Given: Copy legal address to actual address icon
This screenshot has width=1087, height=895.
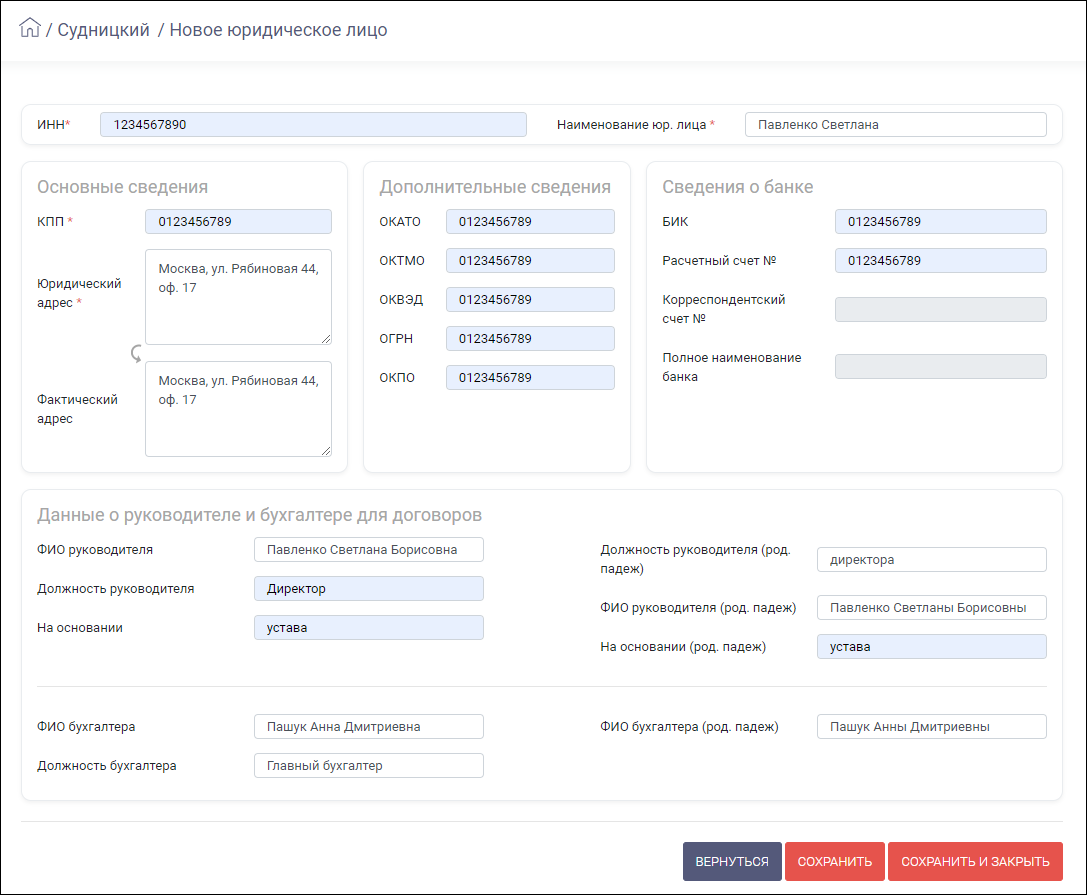Looking at the screenshot, I should (137, 354).
